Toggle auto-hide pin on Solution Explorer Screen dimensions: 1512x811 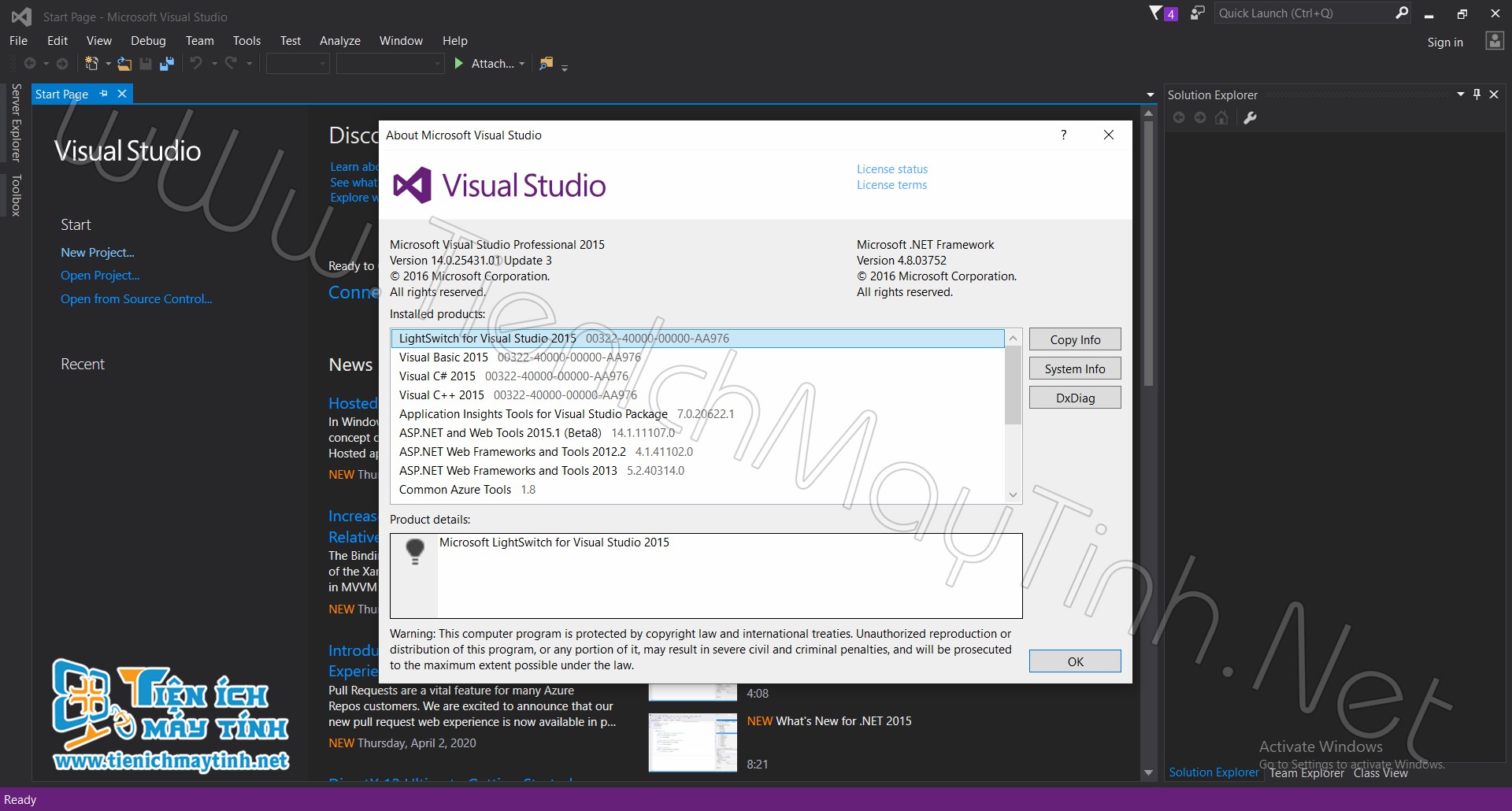tap(1477, 94)
